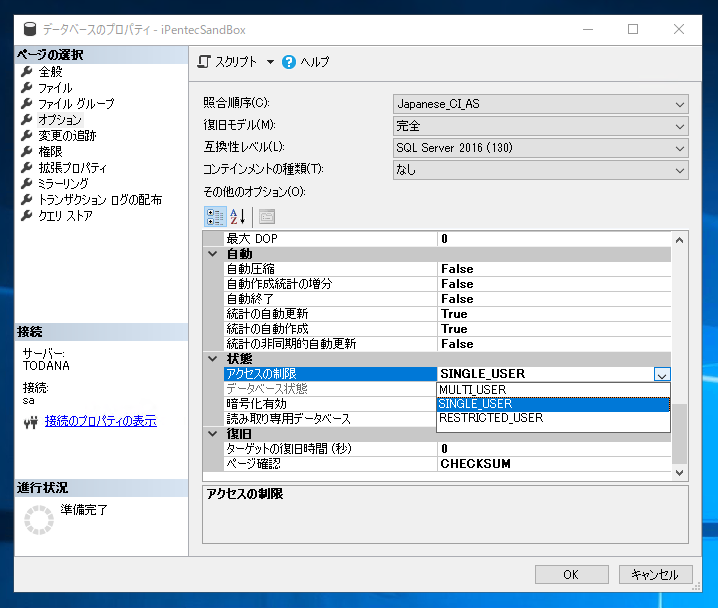Maximize the database properties window

633,29
